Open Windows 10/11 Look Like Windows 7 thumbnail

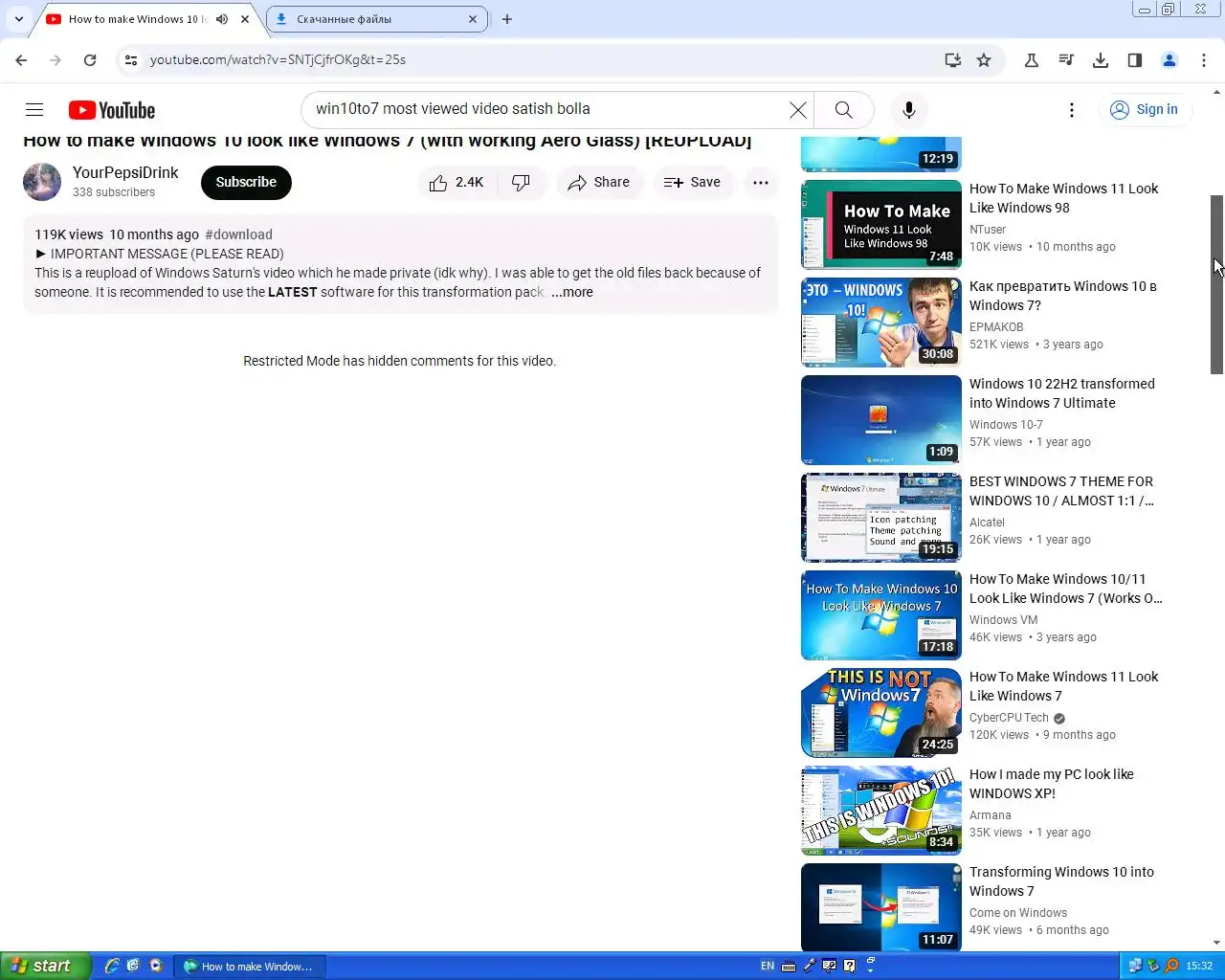tap(881, 614)
